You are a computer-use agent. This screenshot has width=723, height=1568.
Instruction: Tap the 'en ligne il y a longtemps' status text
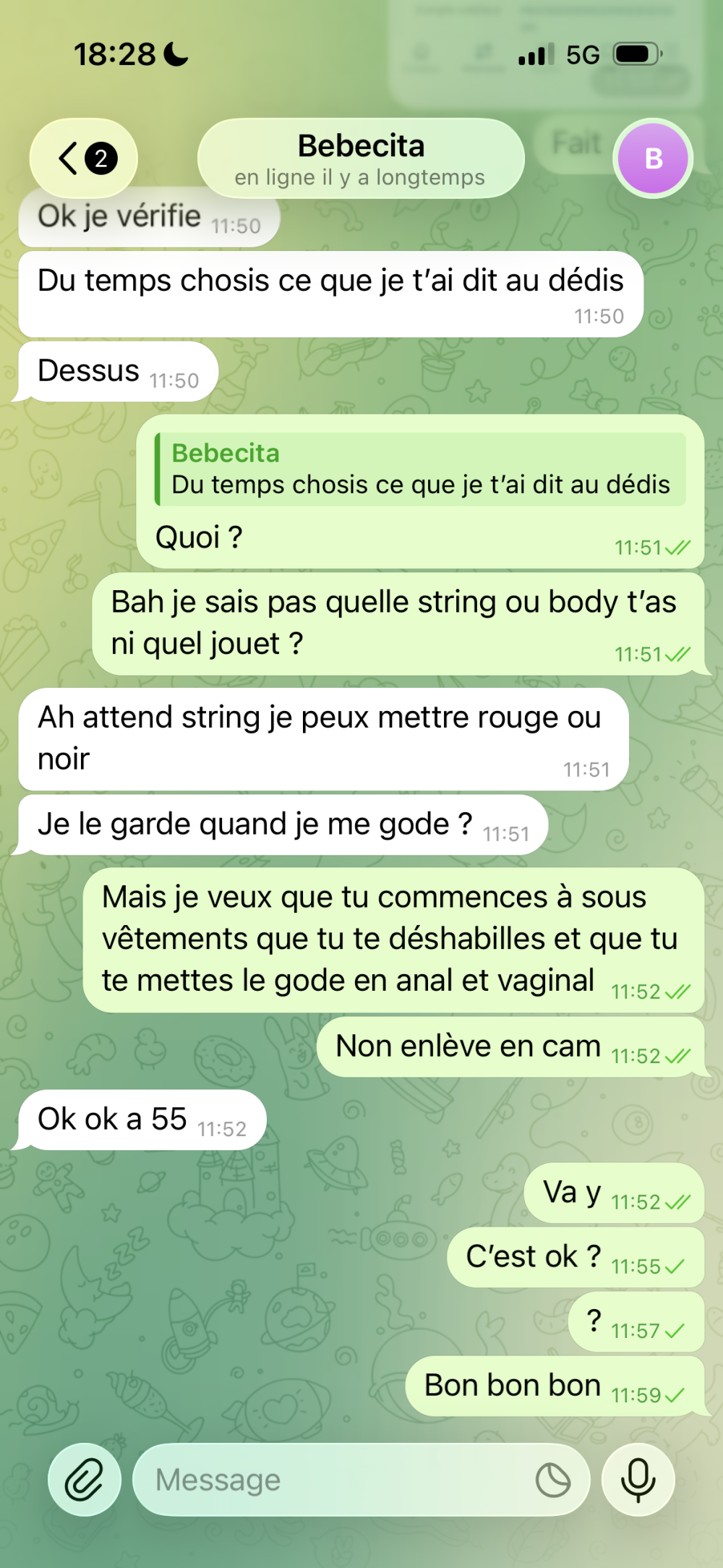359,177
